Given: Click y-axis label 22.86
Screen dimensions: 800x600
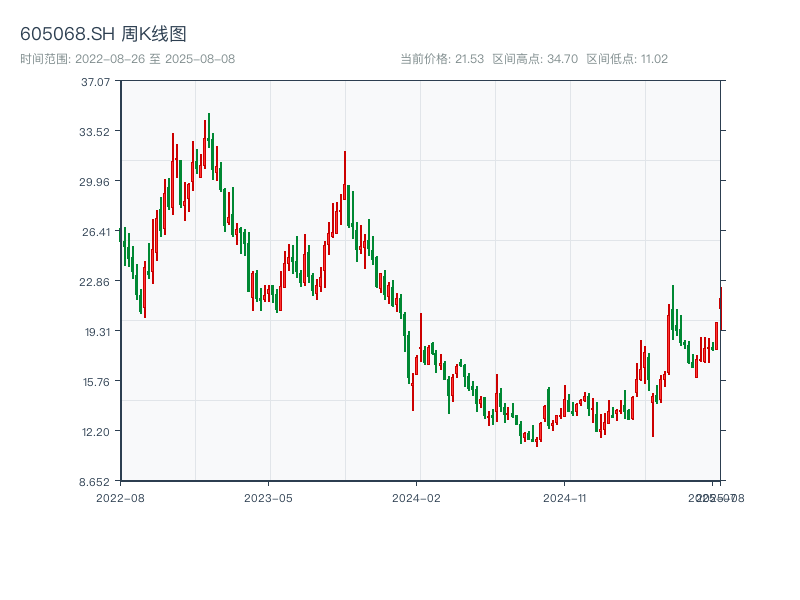Looking at the screenshot, I should point(94,282).
